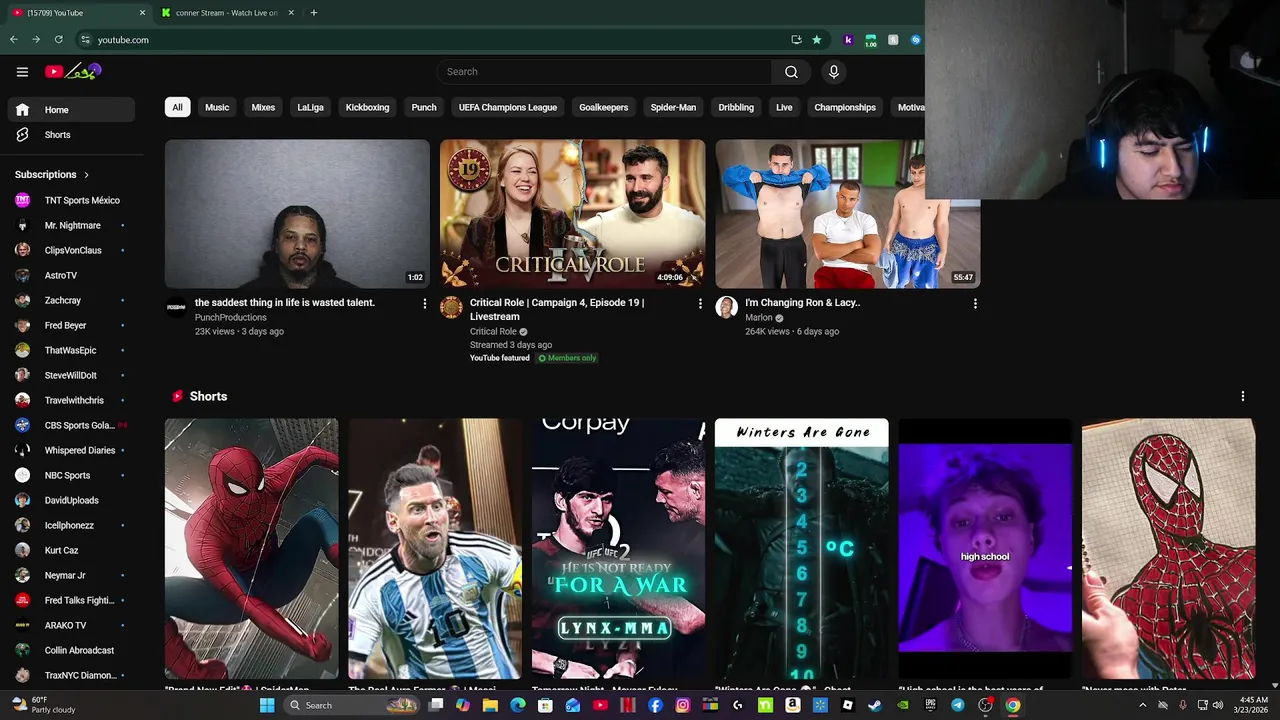Open the Neymar Jr subscription

coord(71,575)
